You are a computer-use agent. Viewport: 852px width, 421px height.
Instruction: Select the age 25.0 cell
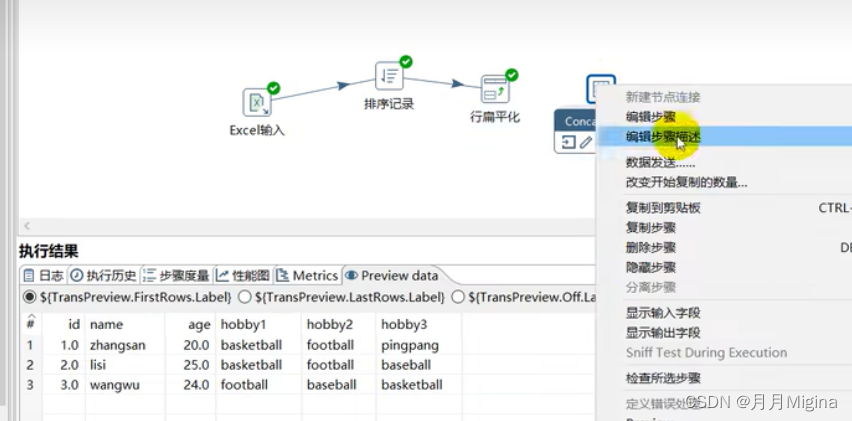[x=190, y=365]
